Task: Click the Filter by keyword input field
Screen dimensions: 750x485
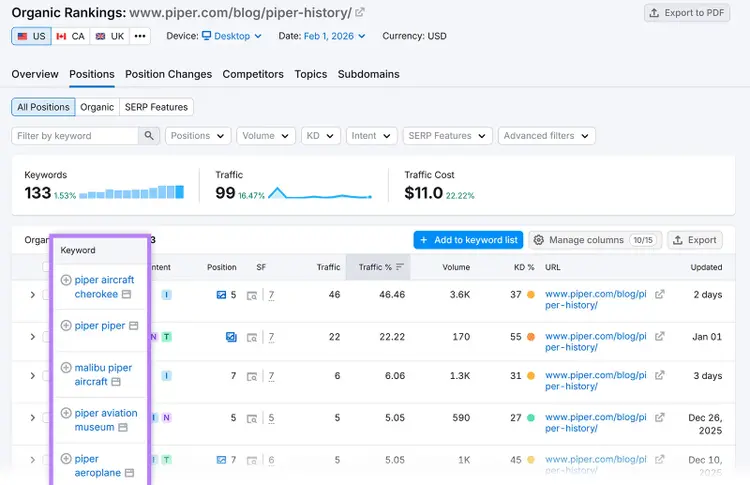Action: click(x=75, y=136)
